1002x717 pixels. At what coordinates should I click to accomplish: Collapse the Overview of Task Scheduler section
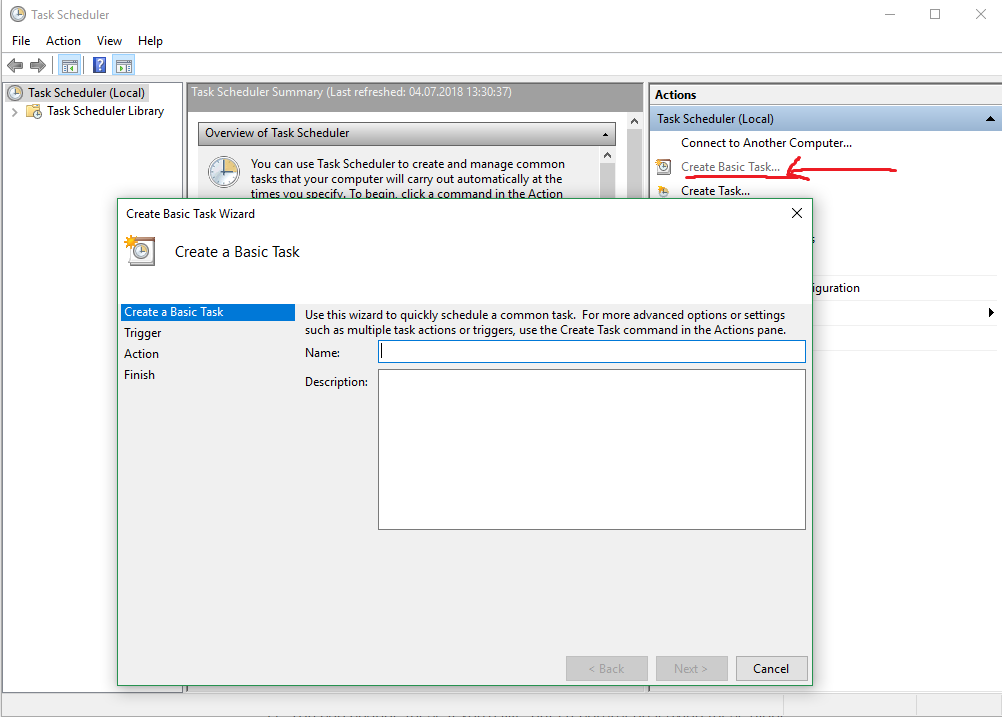point(605,134)
